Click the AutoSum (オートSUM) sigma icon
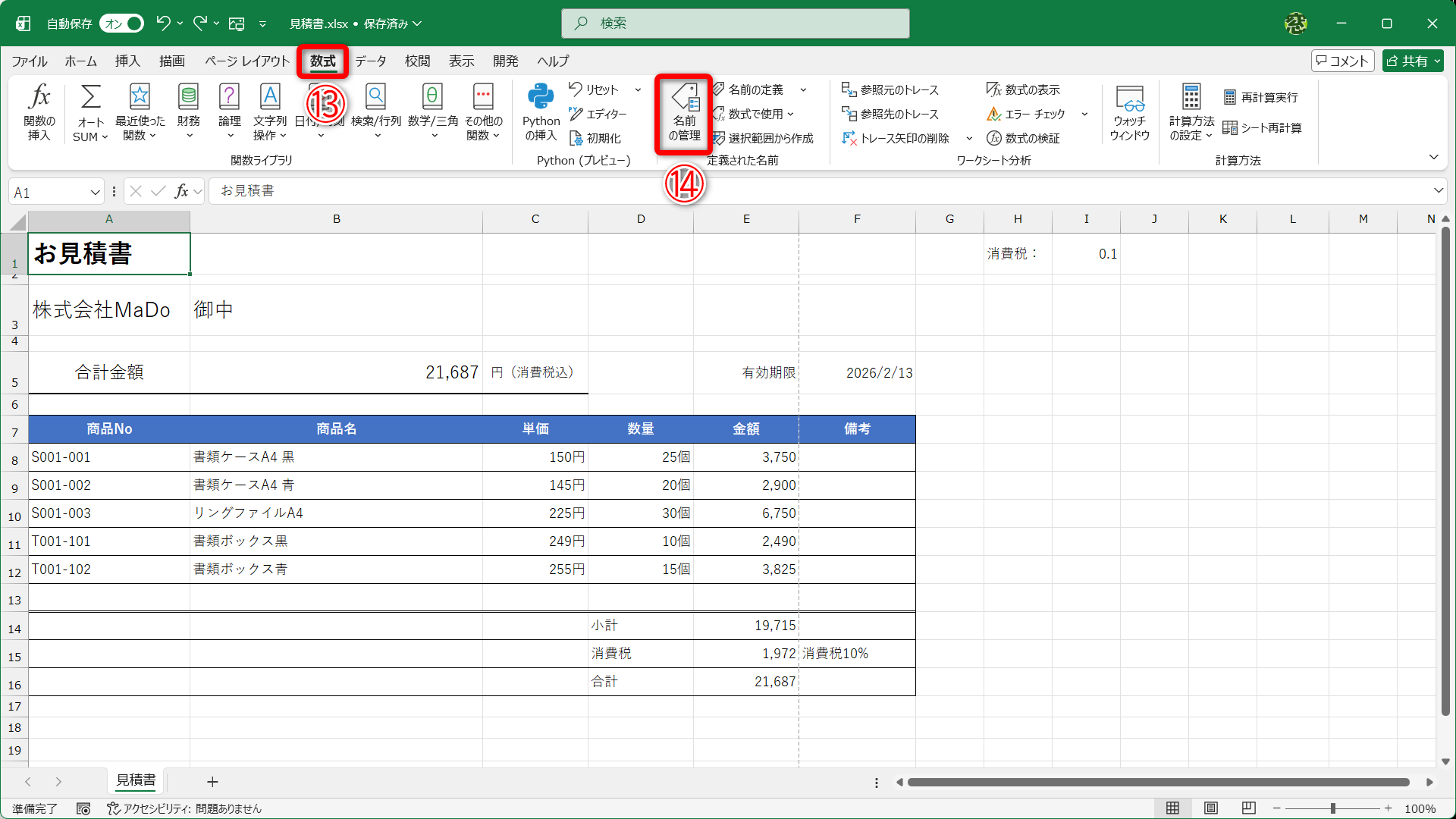The width and height of the screenshot is (1456, 819). click(x=90, y=97)
